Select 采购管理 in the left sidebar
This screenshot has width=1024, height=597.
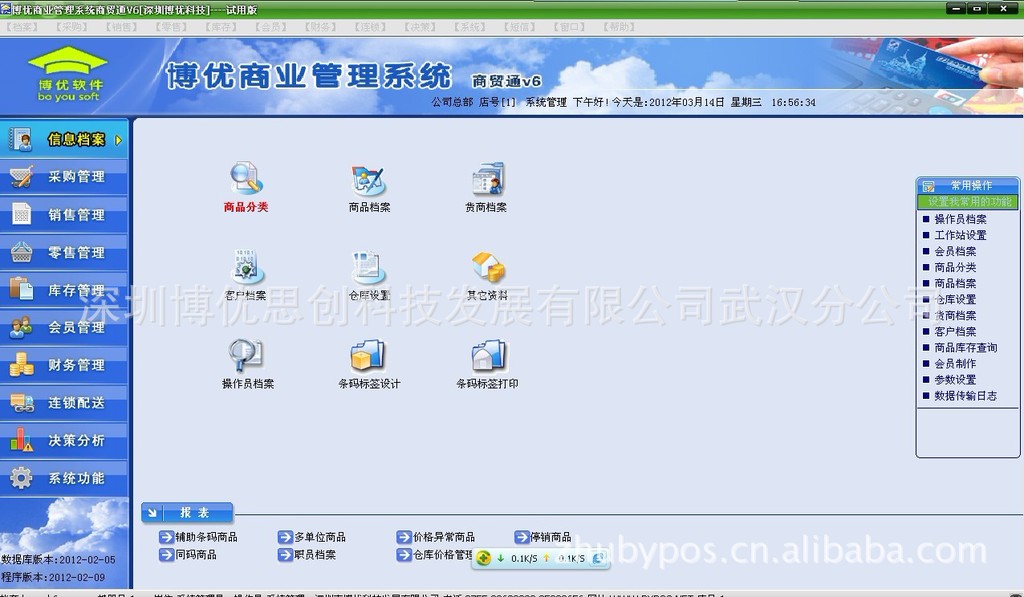click(63, 177)
